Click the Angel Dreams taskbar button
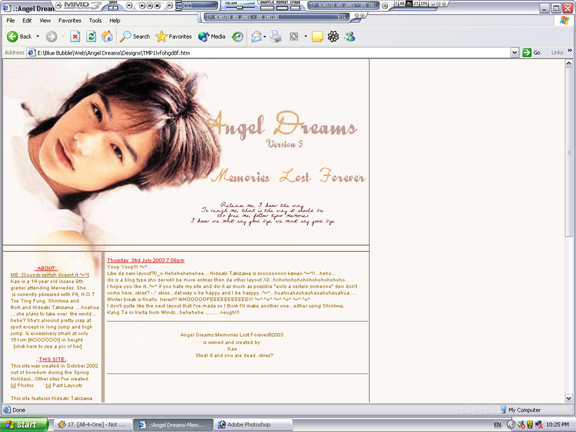 (173, 425)
